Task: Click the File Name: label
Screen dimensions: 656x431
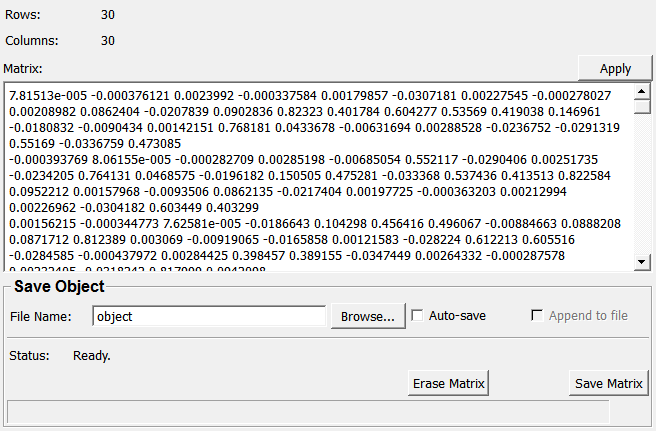Action: (x=41, y=316)
